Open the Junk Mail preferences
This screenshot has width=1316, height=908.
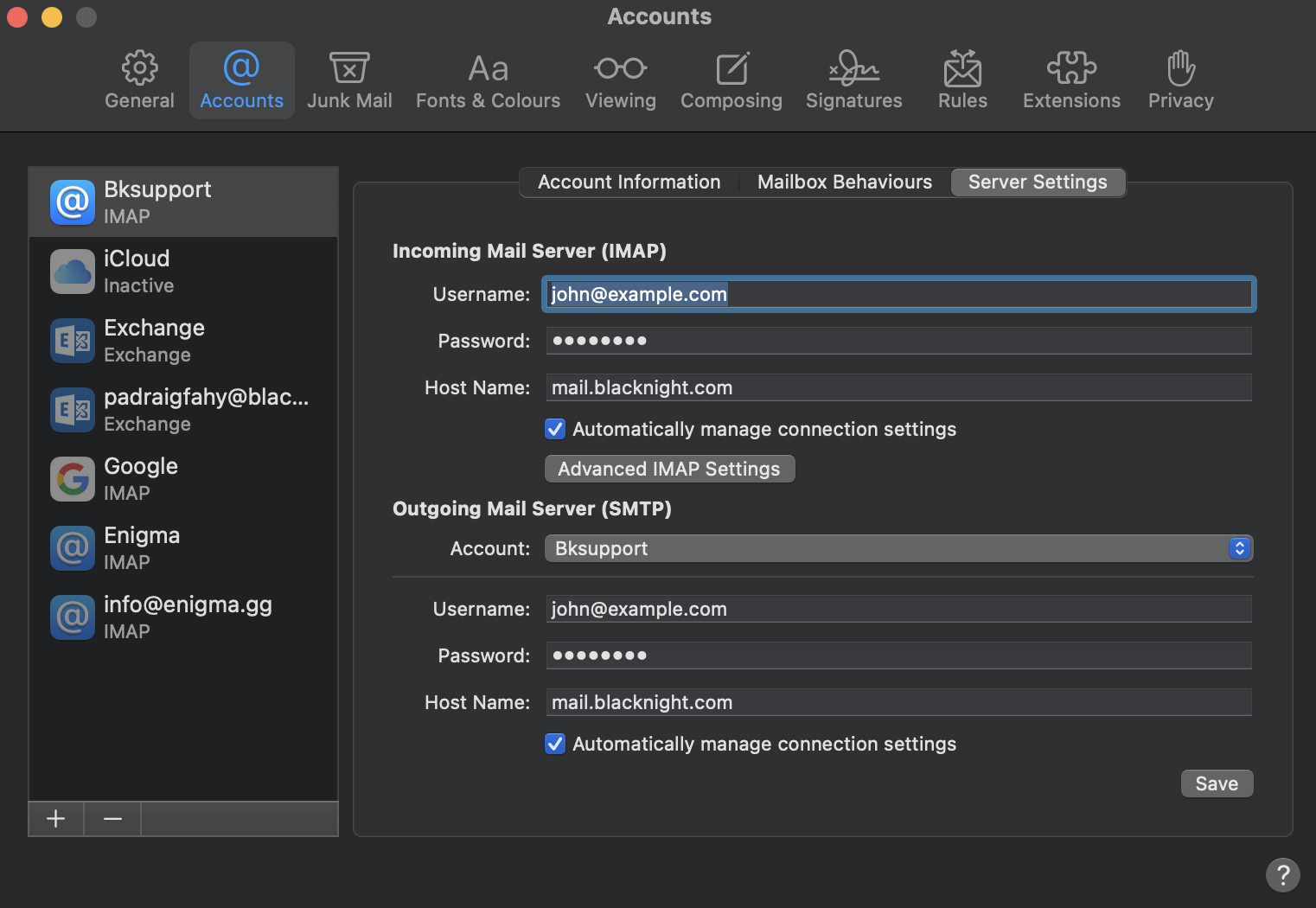coord(349,80)
